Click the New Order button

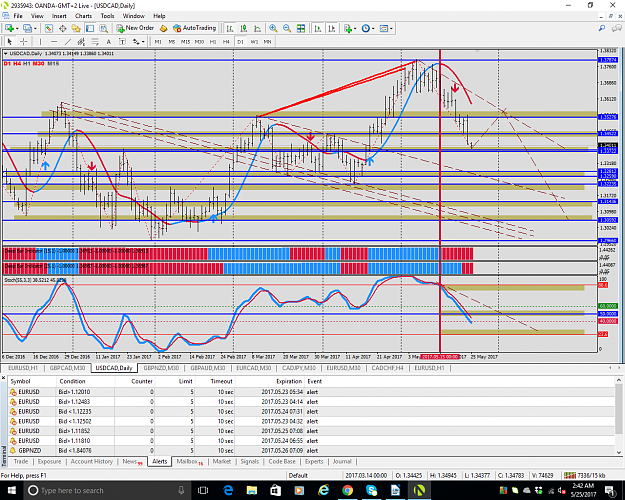click(x=136, y=28)
